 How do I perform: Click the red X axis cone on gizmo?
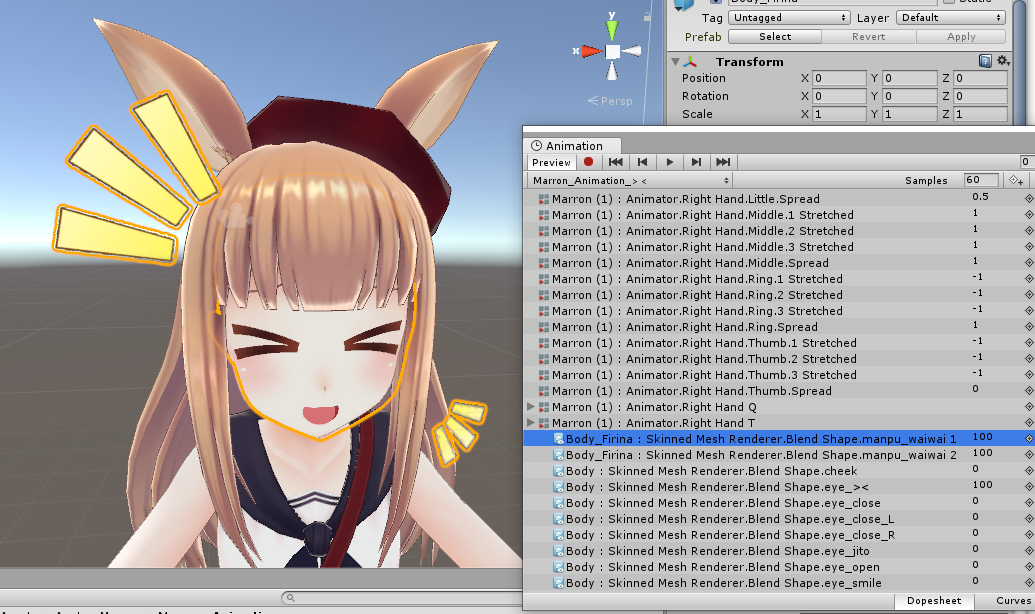(589, 51)
